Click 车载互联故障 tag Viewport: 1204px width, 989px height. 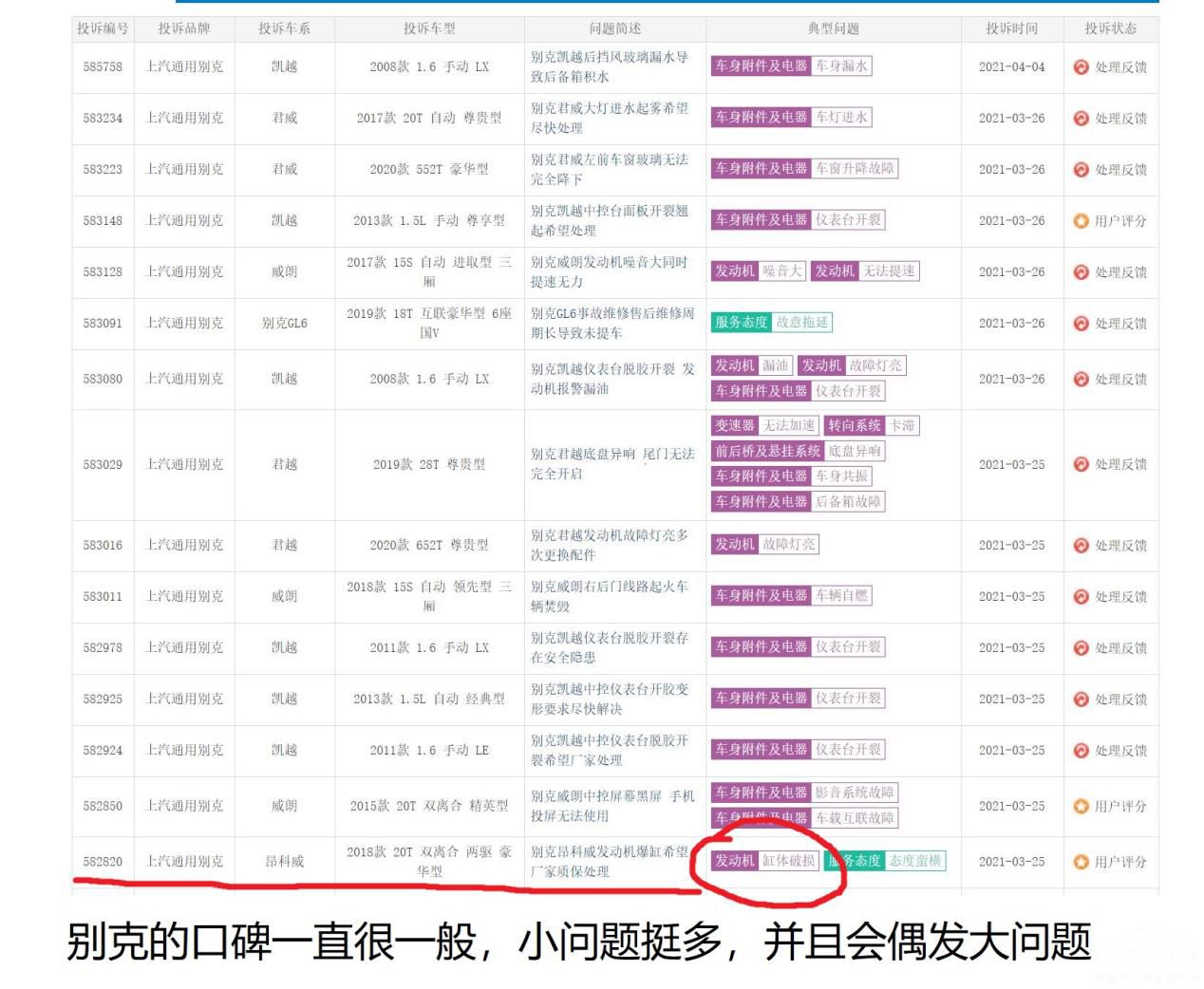click(x=804, y=817)
